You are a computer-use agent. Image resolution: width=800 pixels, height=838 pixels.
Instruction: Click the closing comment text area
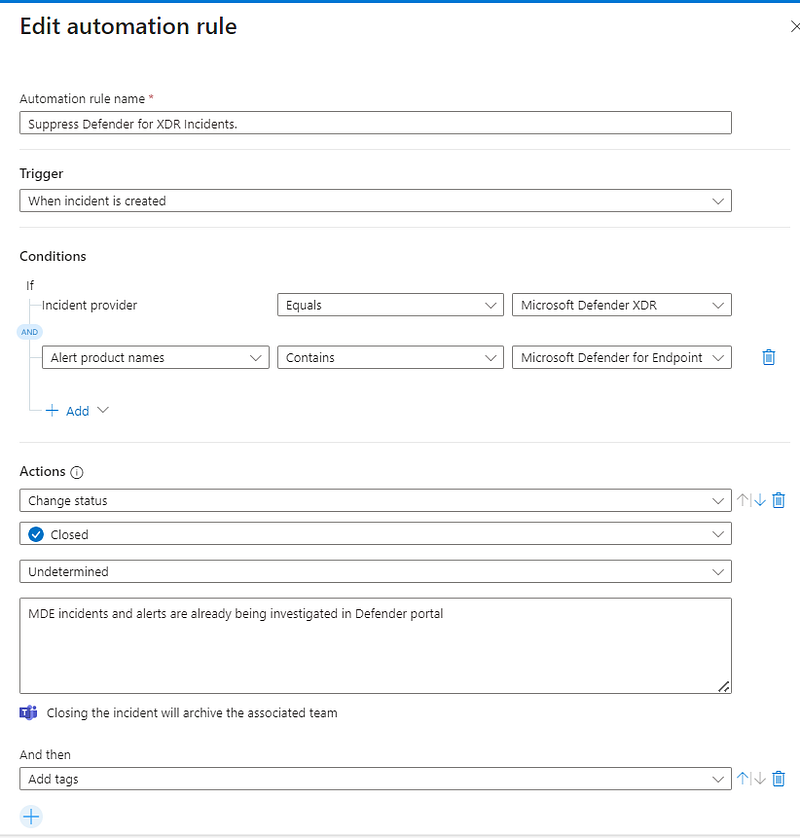point(375,646)
